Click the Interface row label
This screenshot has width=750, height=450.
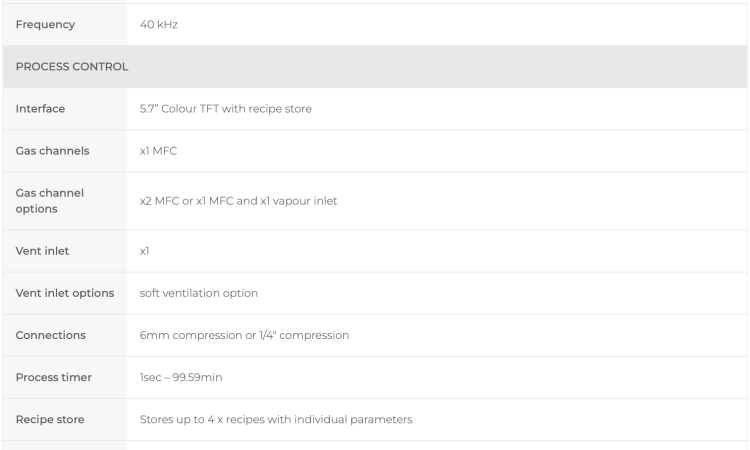click(x=40, y=109)
